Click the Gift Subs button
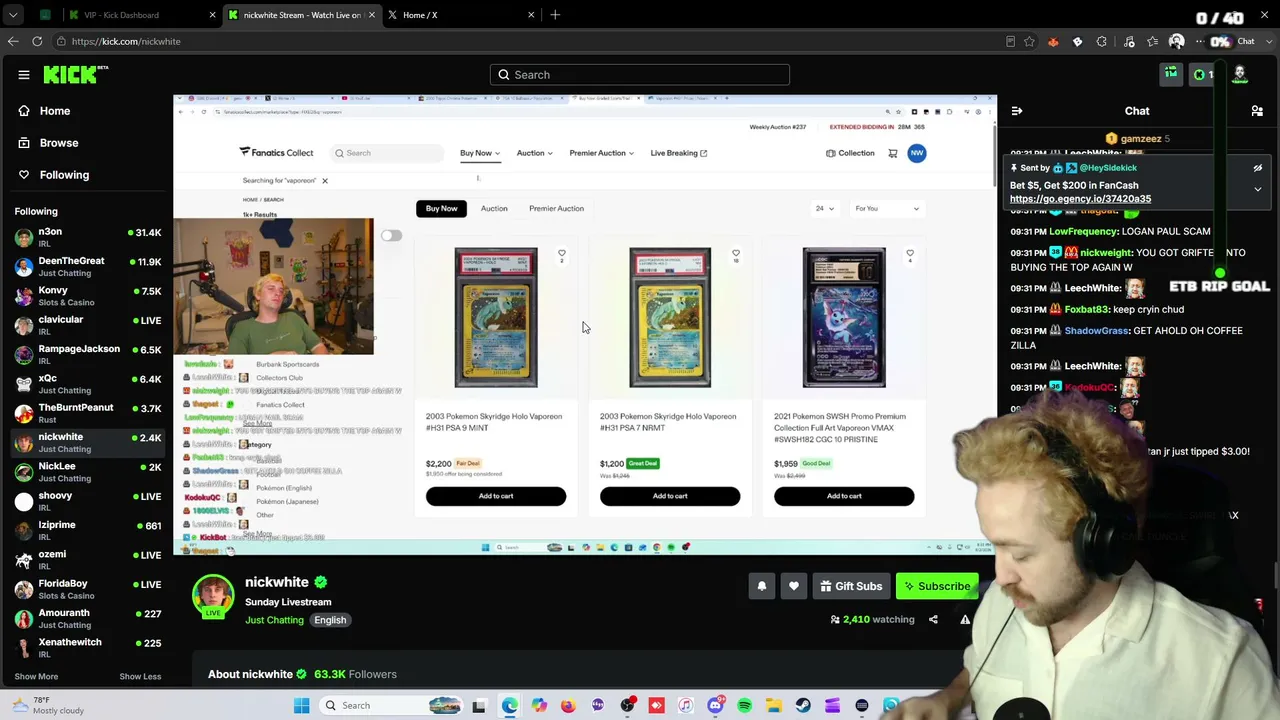The height and width of the screenshot is (720, 1280). [850, 586]
